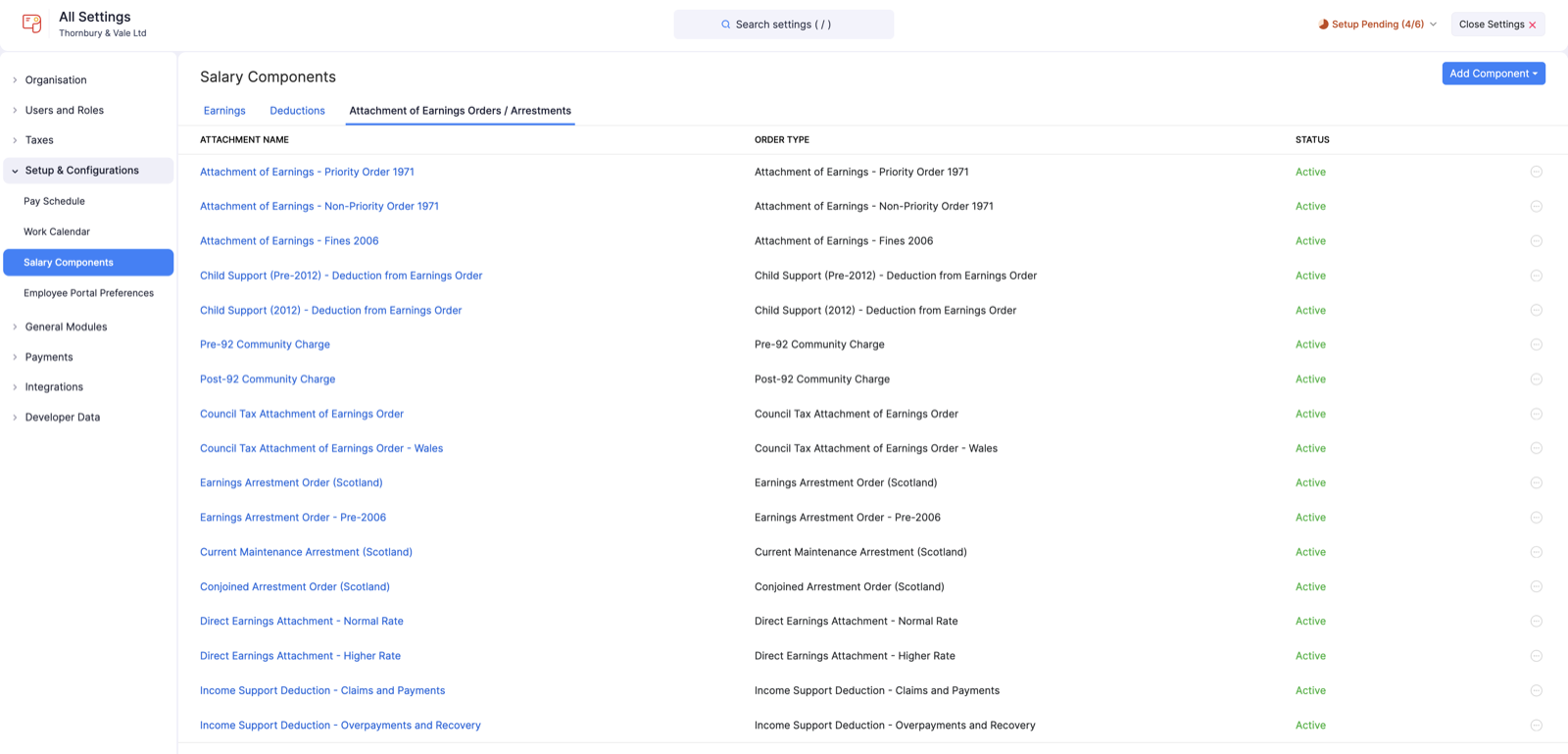Screen dimensions: 1568x754
Task: Open Employee Portal Preferences
Action: [88, 293]
